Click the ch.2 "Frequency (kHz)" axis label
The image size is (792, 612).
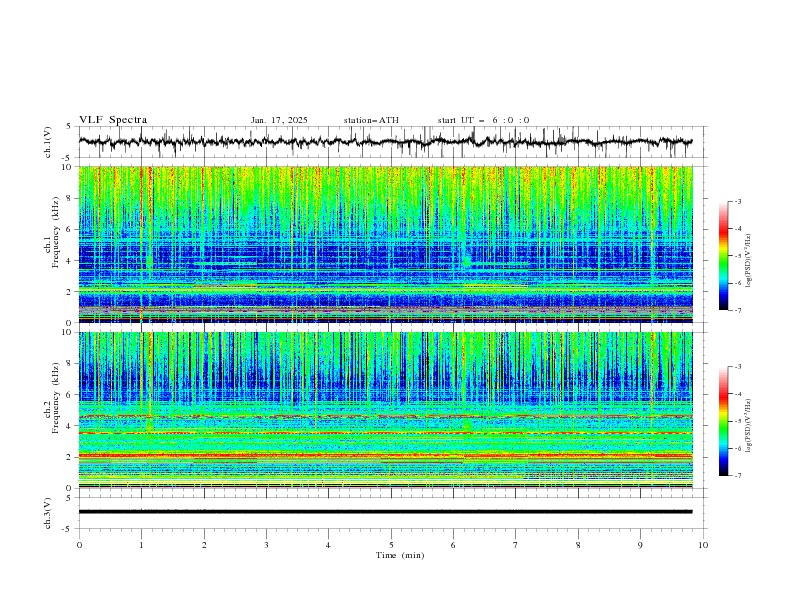(x=56, y=398)
